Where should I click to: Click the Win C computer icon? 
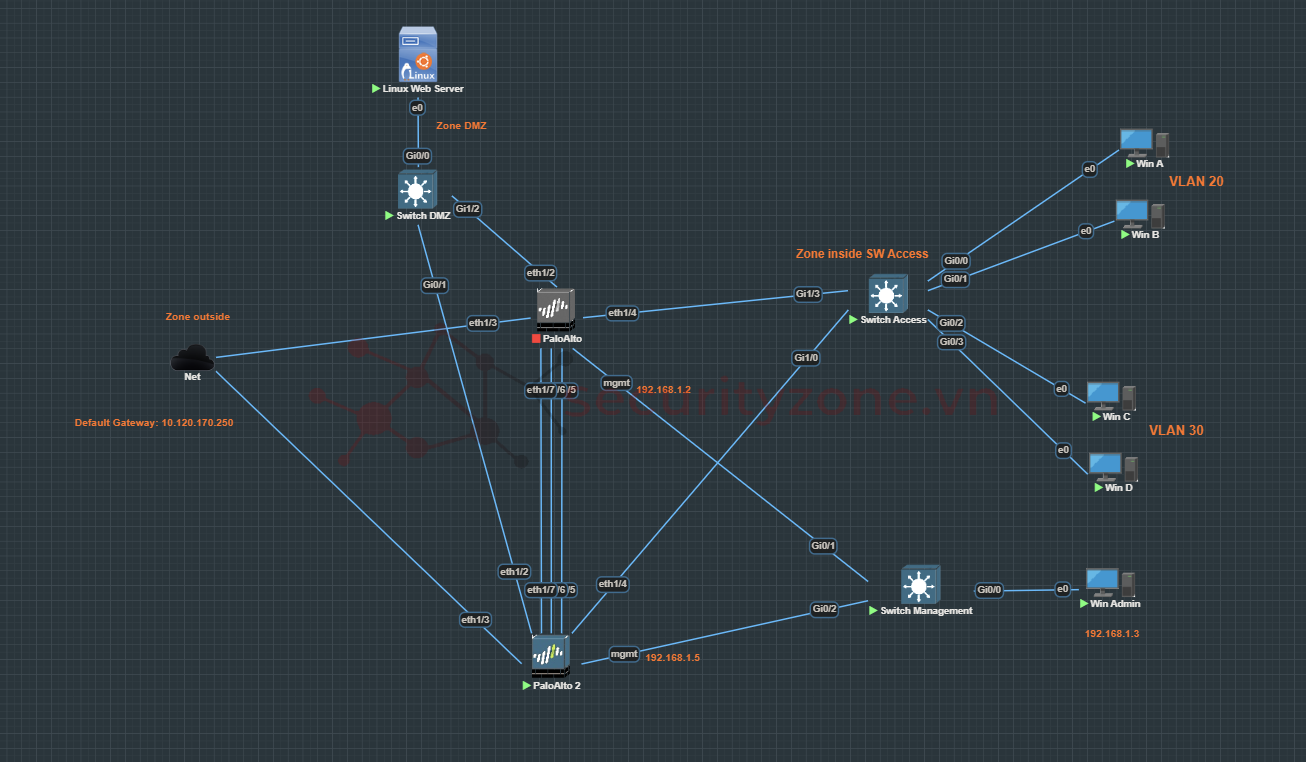(1110, 396)
